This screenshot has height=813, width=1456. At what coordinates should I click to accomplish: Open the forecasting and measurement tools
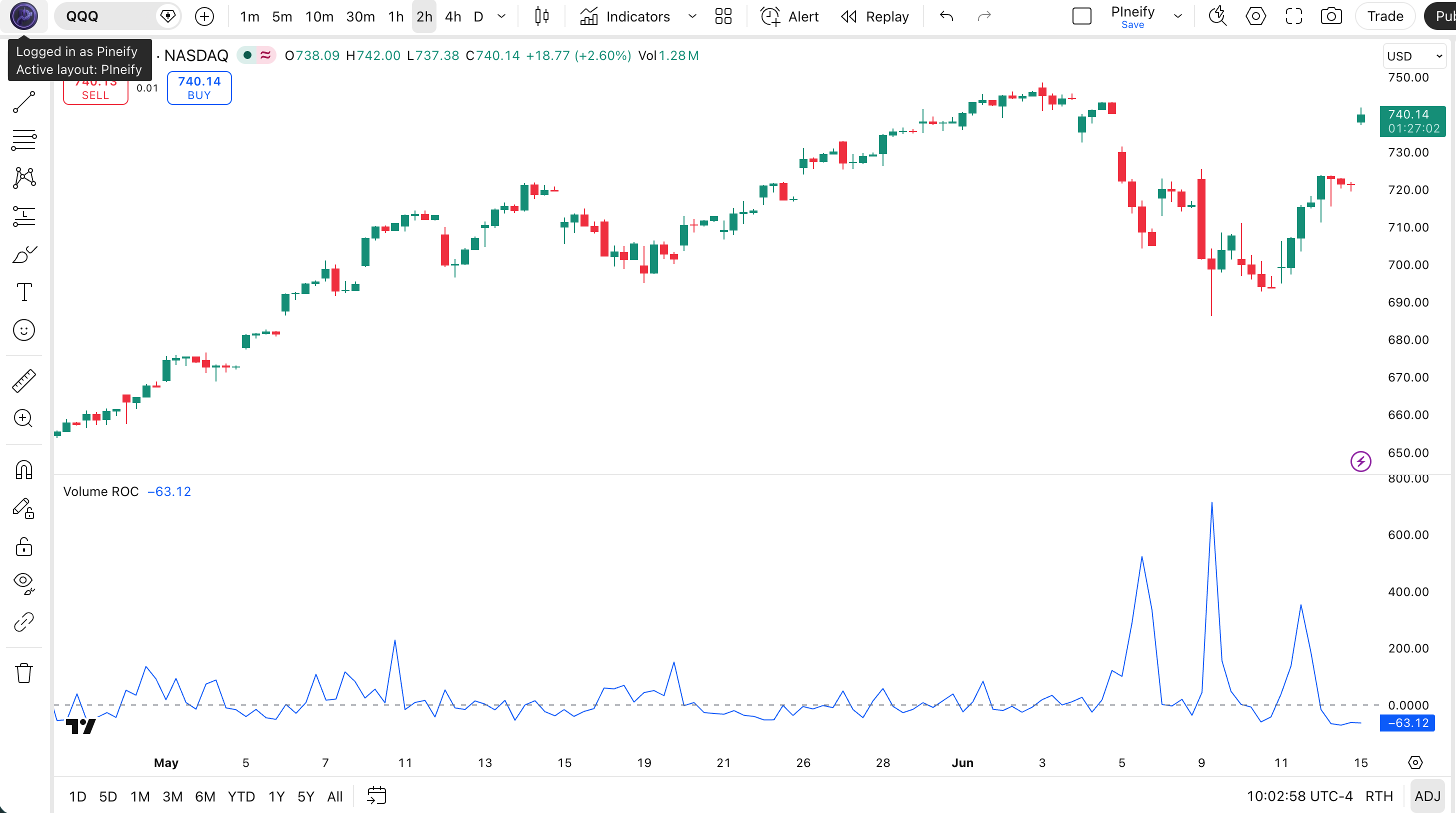(x=23, y=216)
